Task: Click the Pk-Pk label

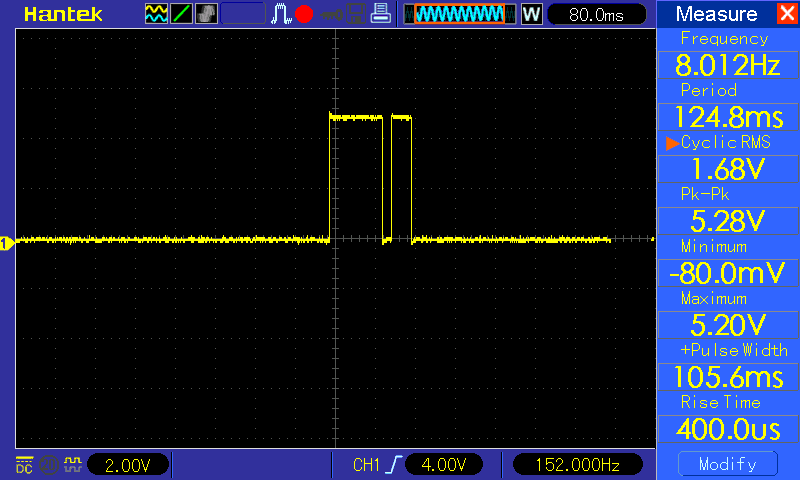Action: pos(705,194)
